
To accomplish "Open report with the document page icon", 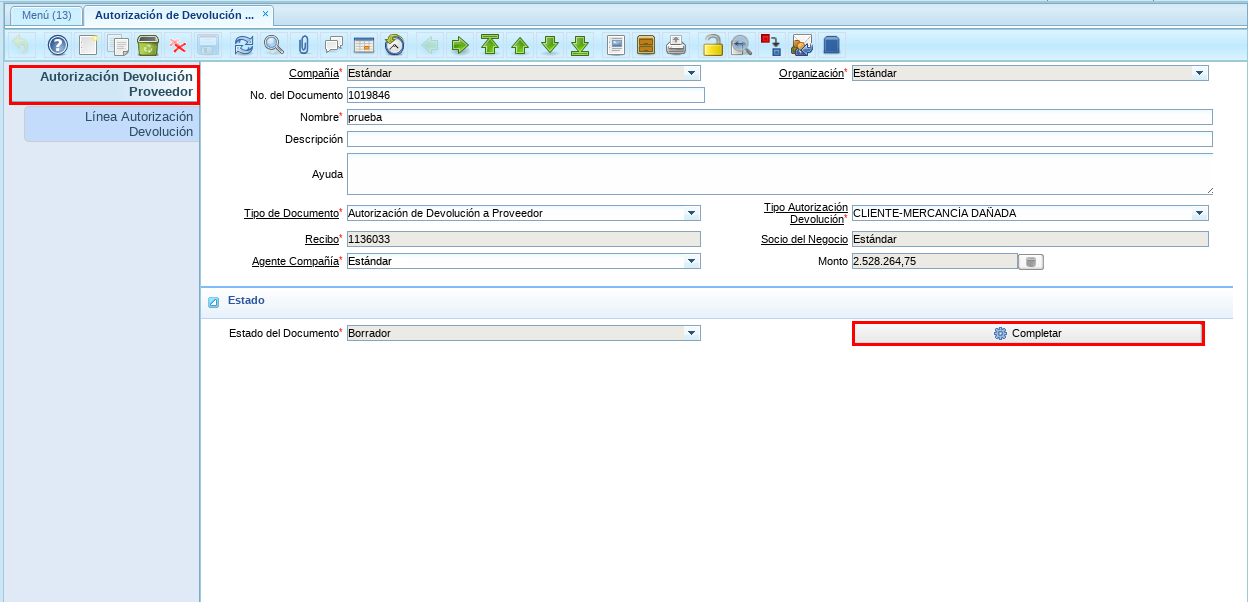I will 616,45.
